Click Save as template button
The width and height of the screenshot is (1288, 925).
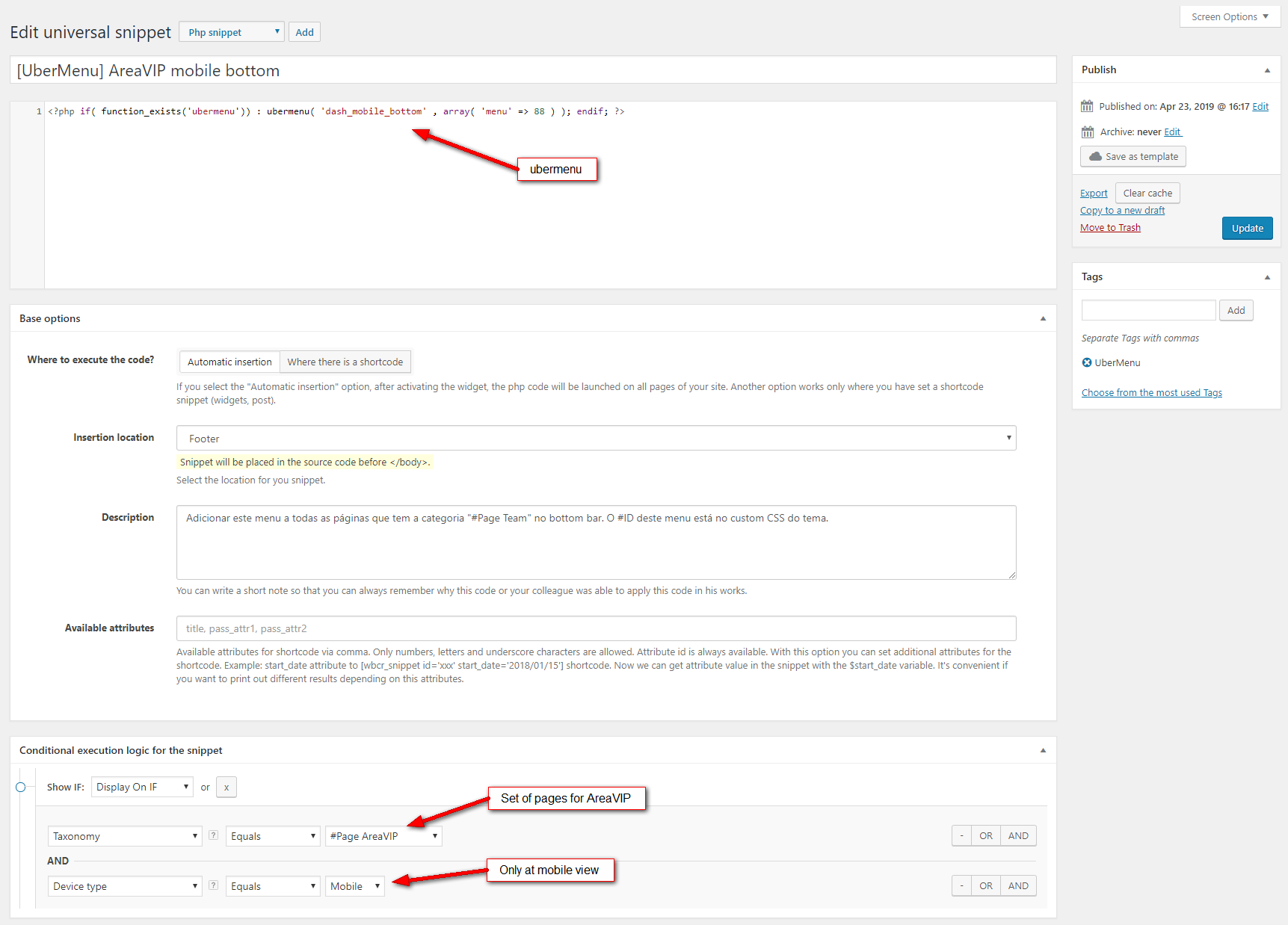pyautogui.click(x=1133, y=156)
